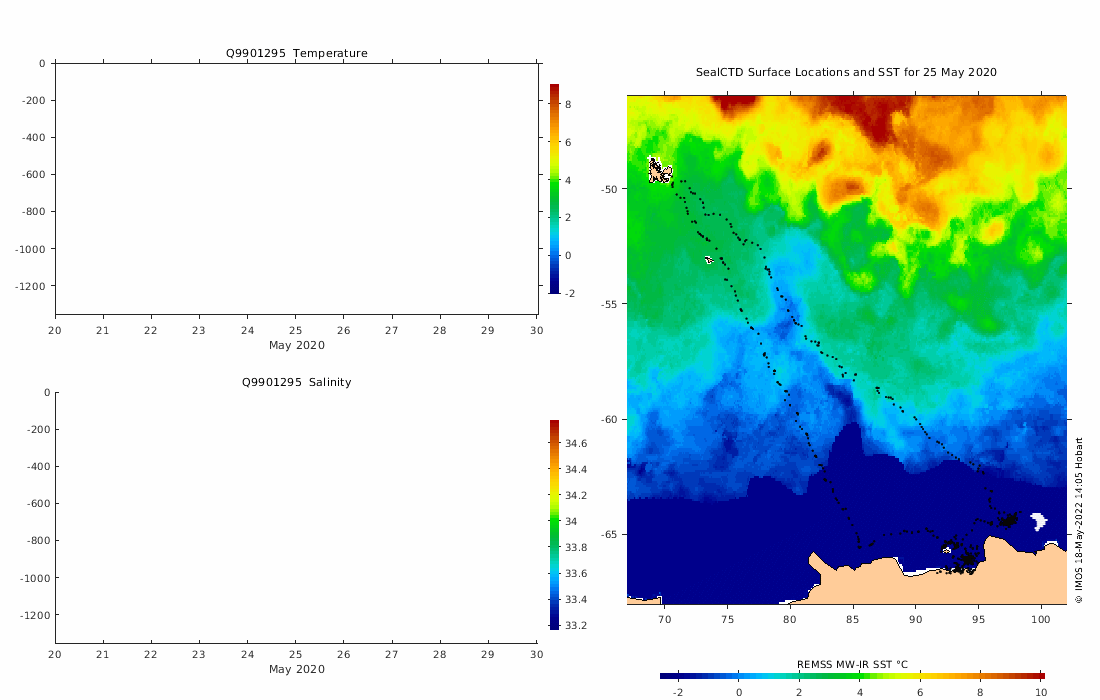
Task: Click the -2 label on Temperature color bar
Action: [569, 294]
